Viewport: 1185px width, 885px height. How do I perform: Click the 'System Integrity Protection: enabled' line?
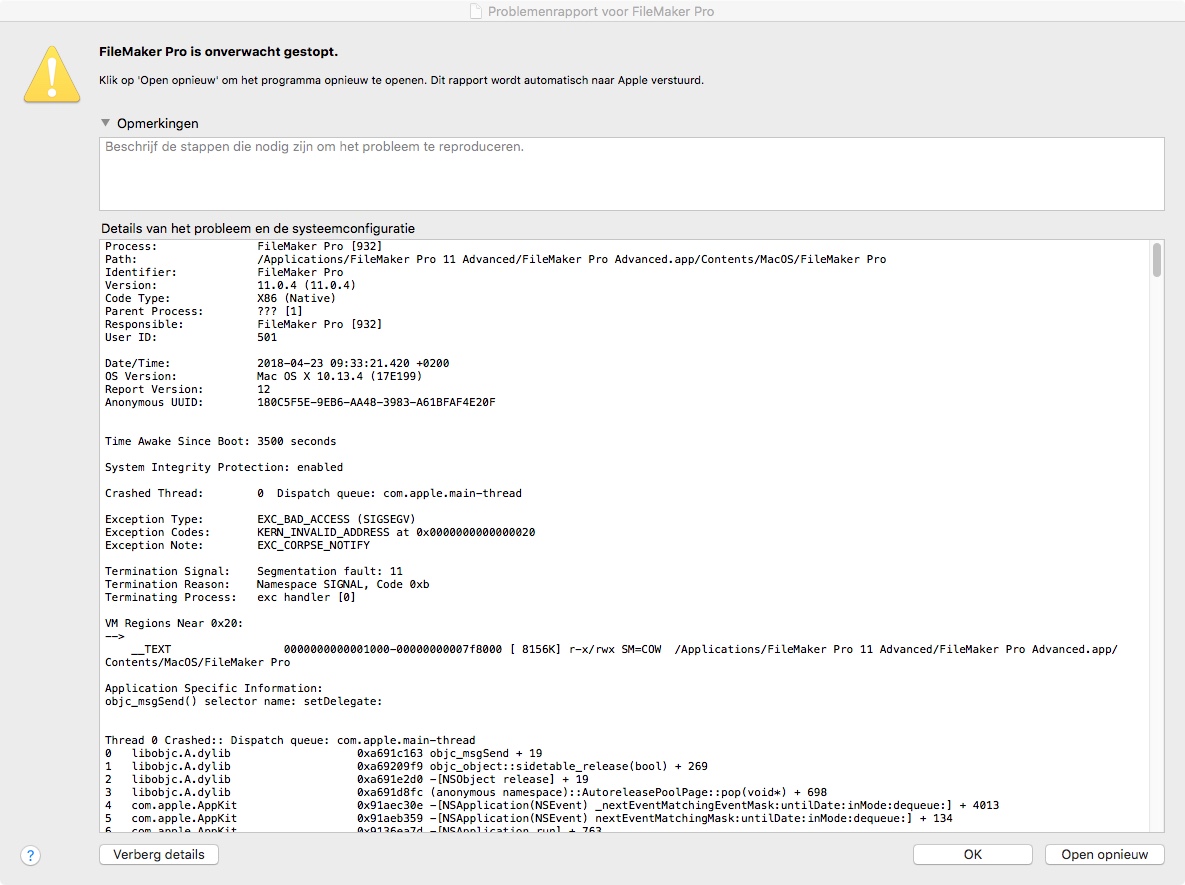pos(224,467)
